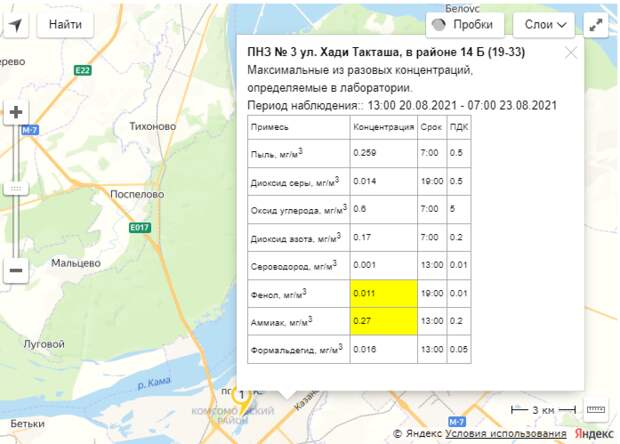Enter fullscreen map mode
The height and width of the screenshot is (444, 620).
(597, 24)
